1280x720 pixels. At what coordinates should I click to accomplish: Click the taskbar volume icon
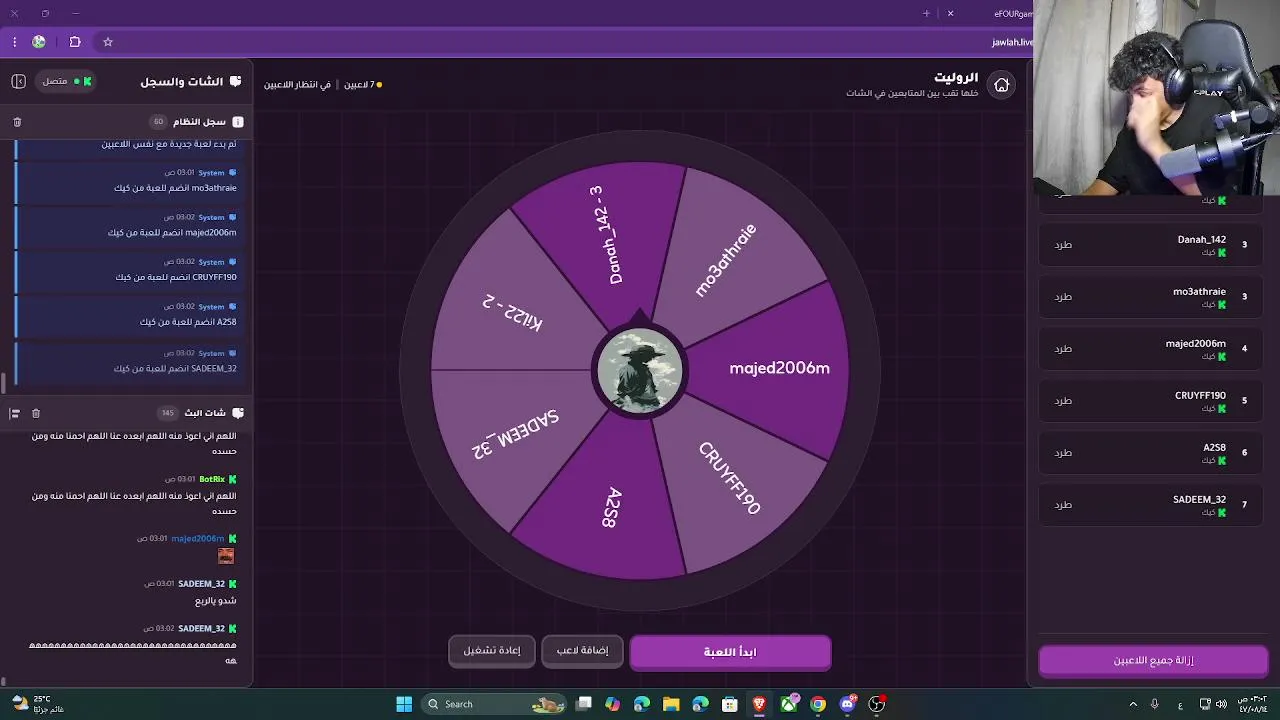[1223, 704]
